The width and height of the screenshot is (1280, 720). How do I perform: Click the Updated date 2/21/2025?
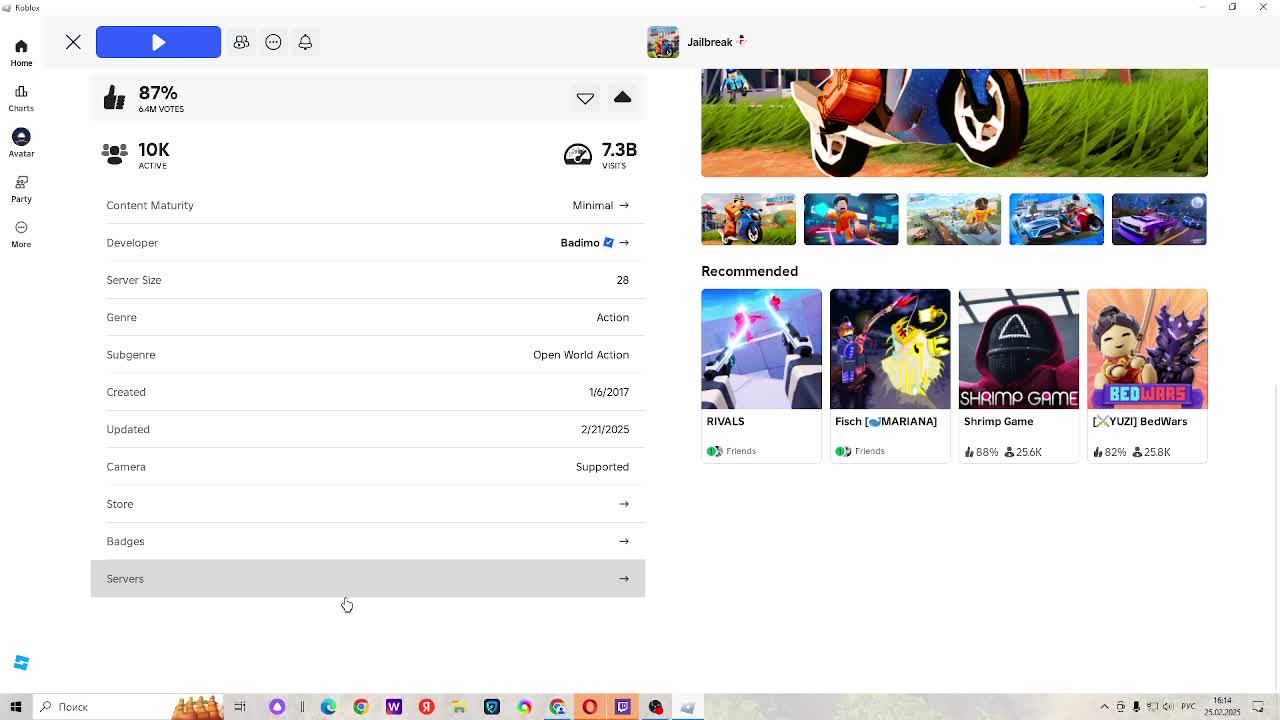(605, 429)
